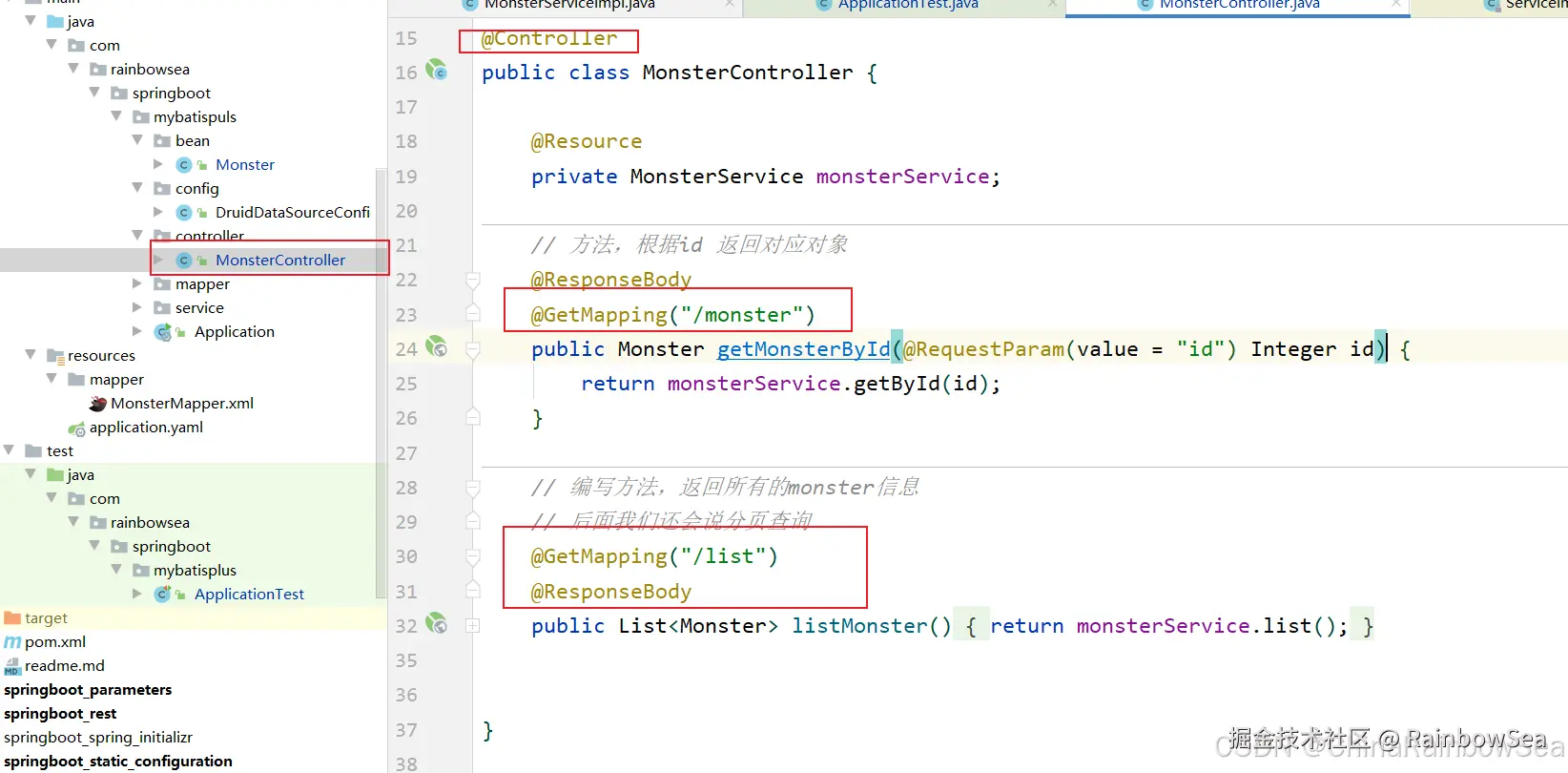Click the Application run class icon

click(x=163, y=331)
